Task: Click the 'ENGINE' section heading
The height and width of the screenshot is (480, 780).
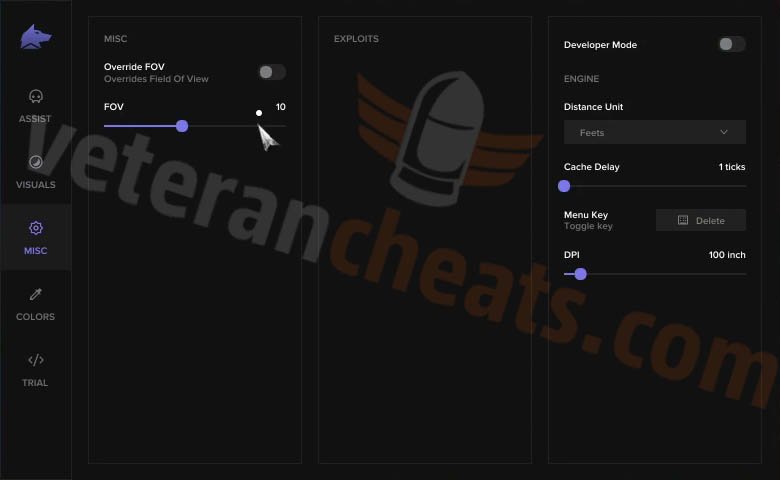Action: point(582,79)
